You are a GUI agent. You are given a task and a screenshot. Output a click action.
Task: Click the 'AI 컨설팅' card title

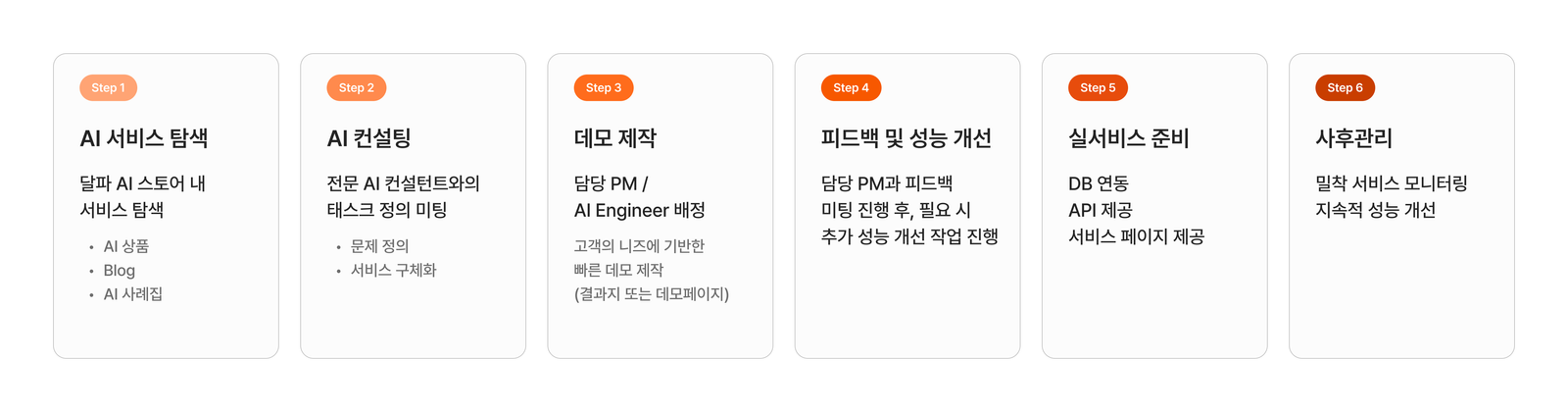(x=368, y=138)
